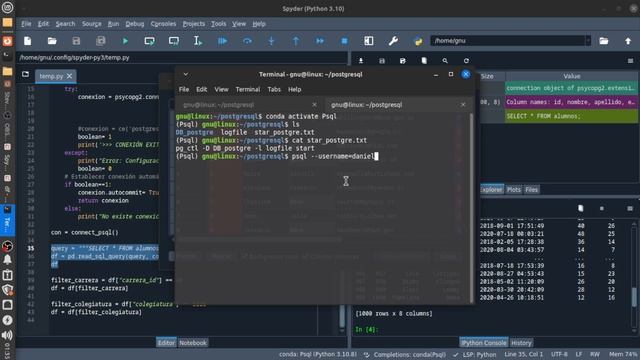Run selection or current line icon
Screen dimensions: 640x360
pos(198,41)
